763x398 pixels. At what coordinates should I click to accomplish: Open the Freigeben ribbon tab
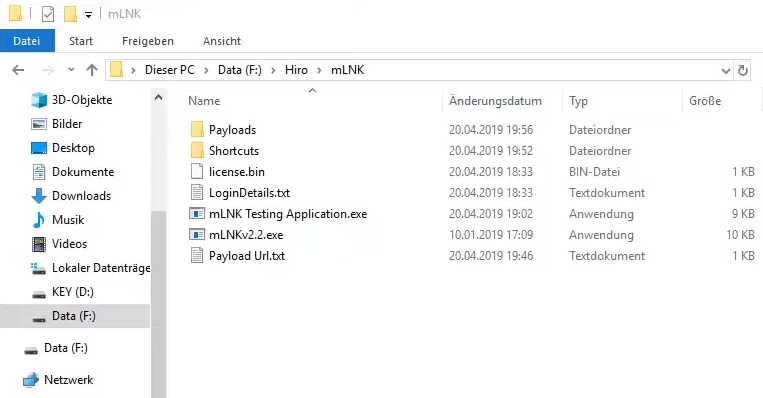point(148,41)
